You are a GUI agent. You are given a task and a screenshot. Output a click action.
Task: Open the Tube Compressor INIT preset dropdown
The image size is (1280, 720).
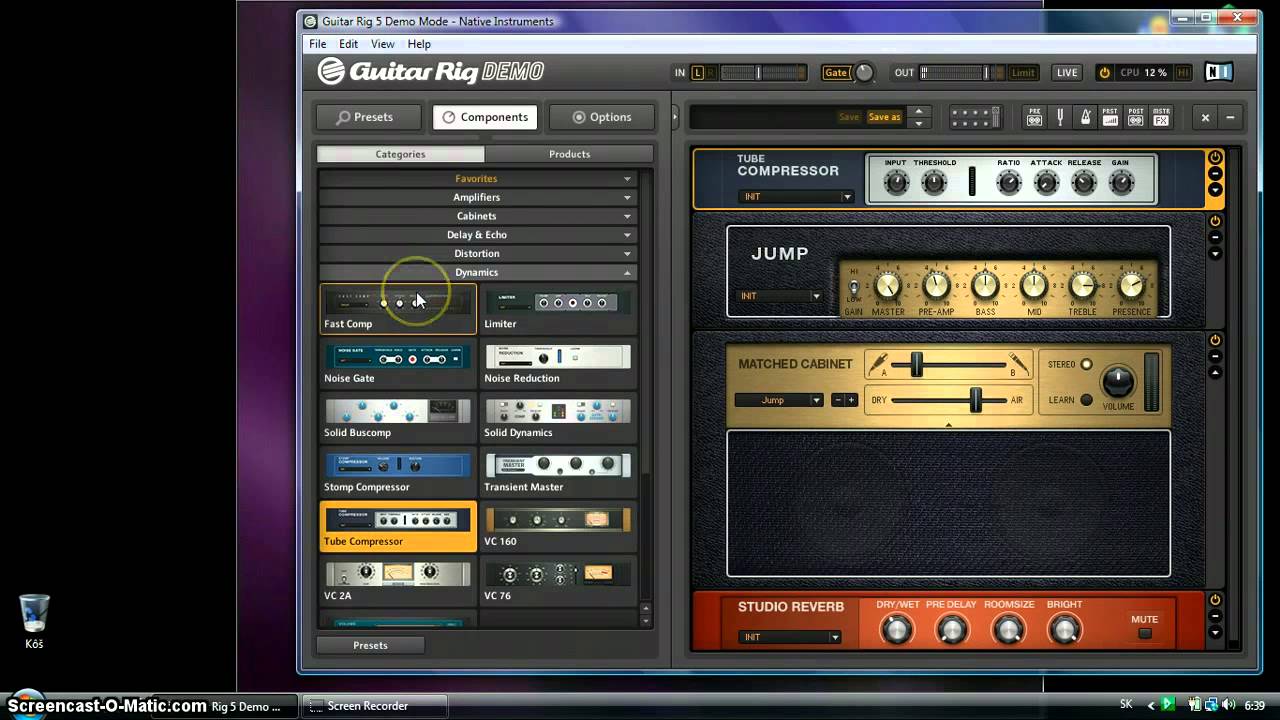point(796,197)
